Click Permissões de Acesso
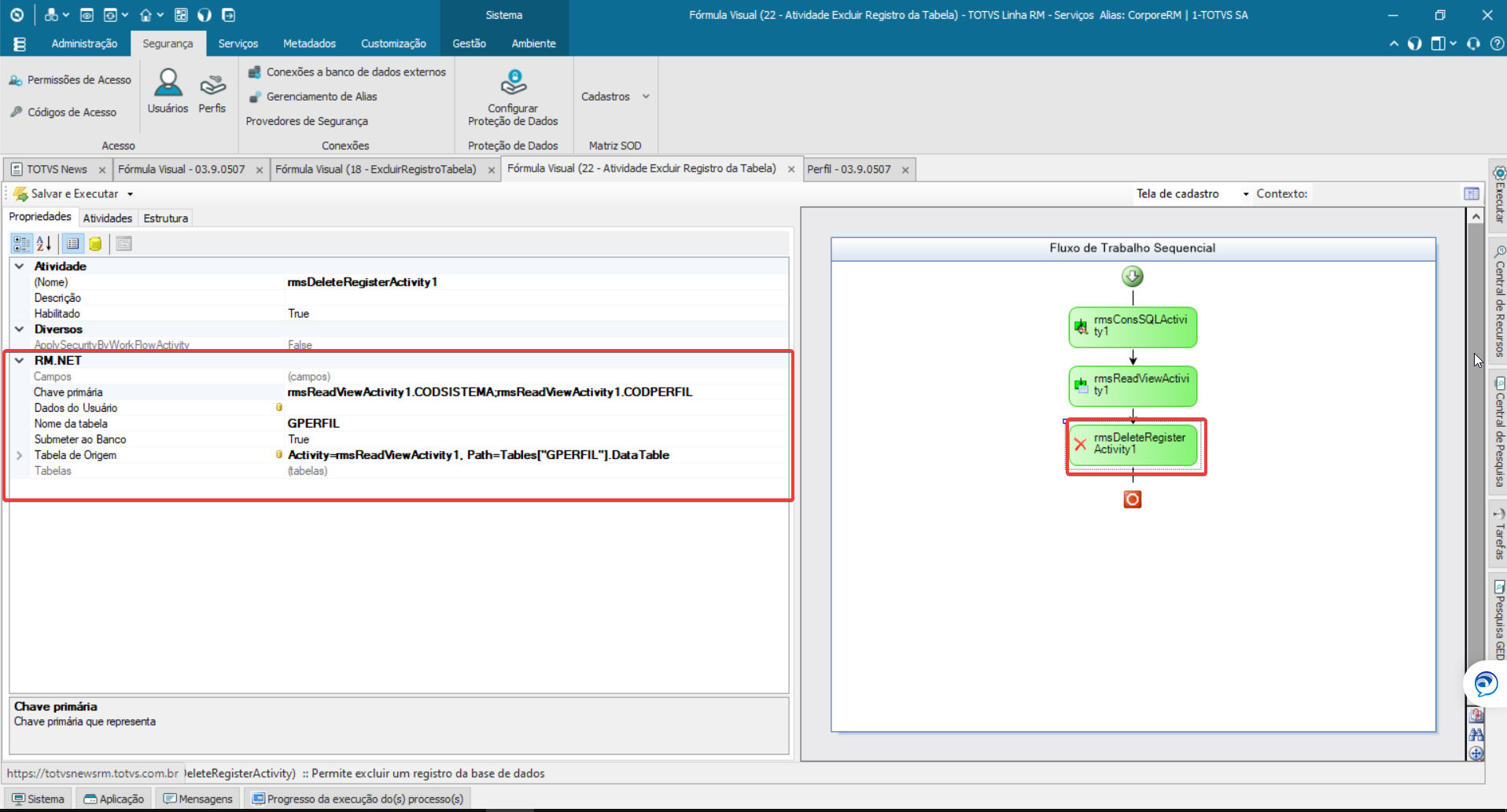This screenshot has height=812, width=1507. click(70, 80)
